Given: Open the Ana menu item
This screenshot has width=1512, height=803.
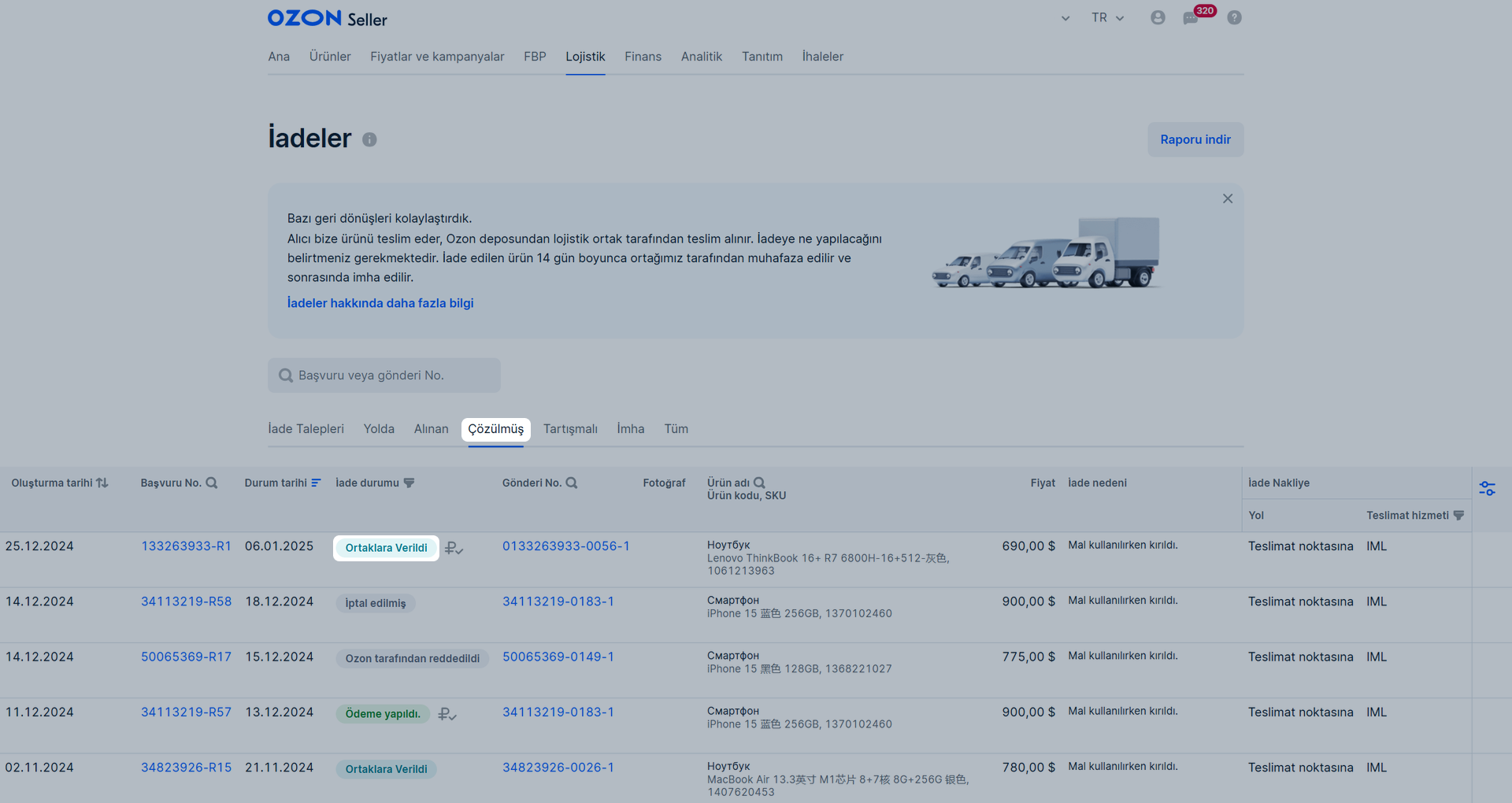Looking at the screenshot, I should click(279, 57).
